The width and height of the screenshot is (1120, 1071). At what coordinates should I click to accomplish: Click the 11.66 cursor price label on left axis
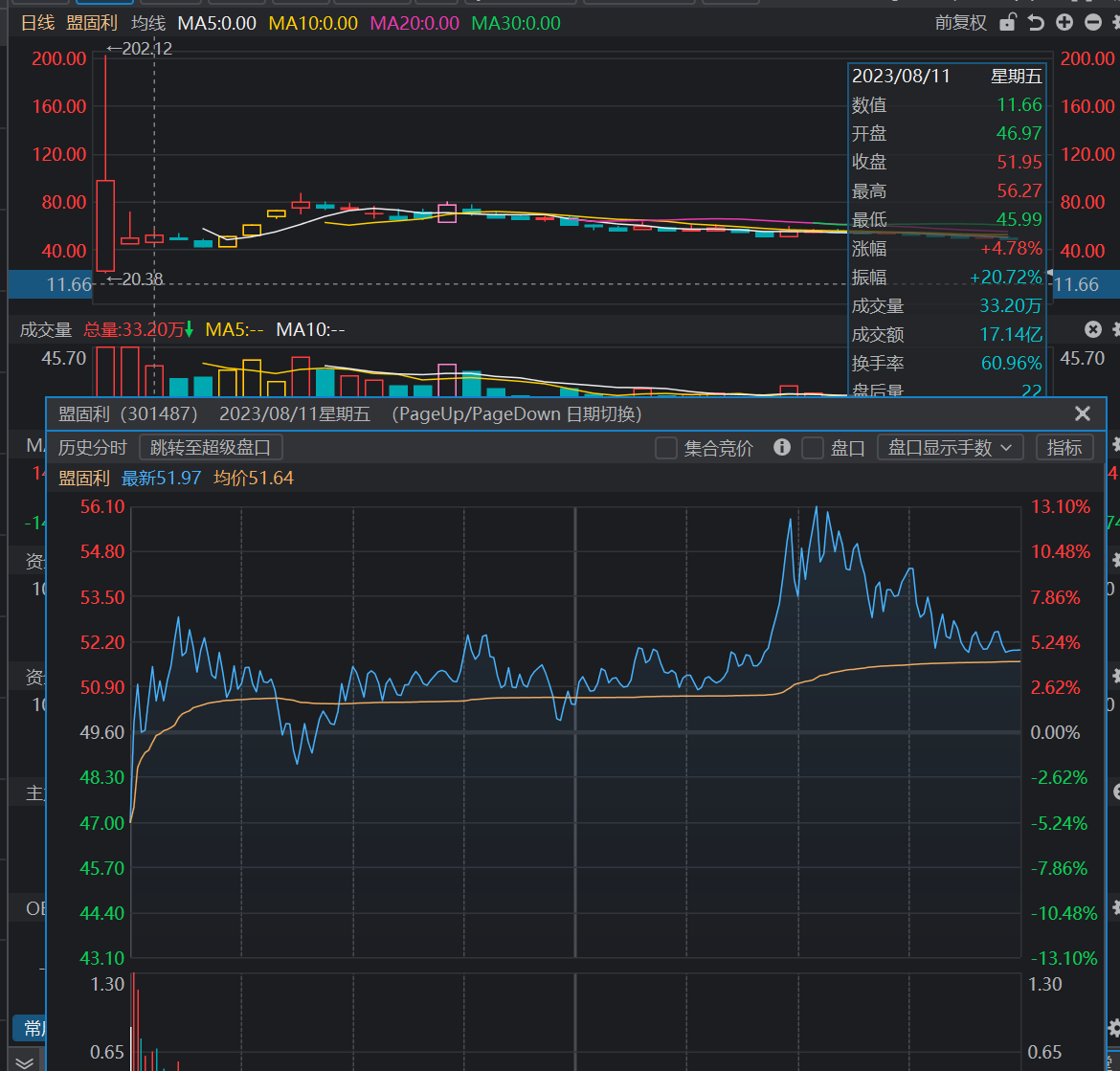(69, 285)
